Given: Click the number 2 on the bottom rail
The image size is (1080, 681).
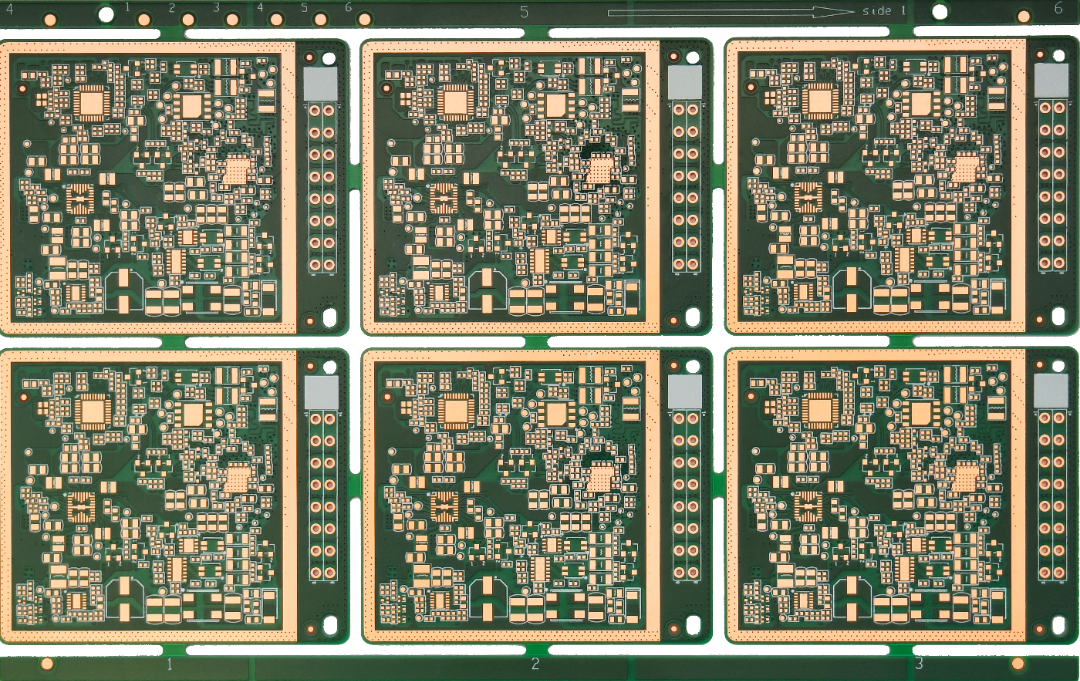Looking at the screenshot, I should [x=535, y=664].
